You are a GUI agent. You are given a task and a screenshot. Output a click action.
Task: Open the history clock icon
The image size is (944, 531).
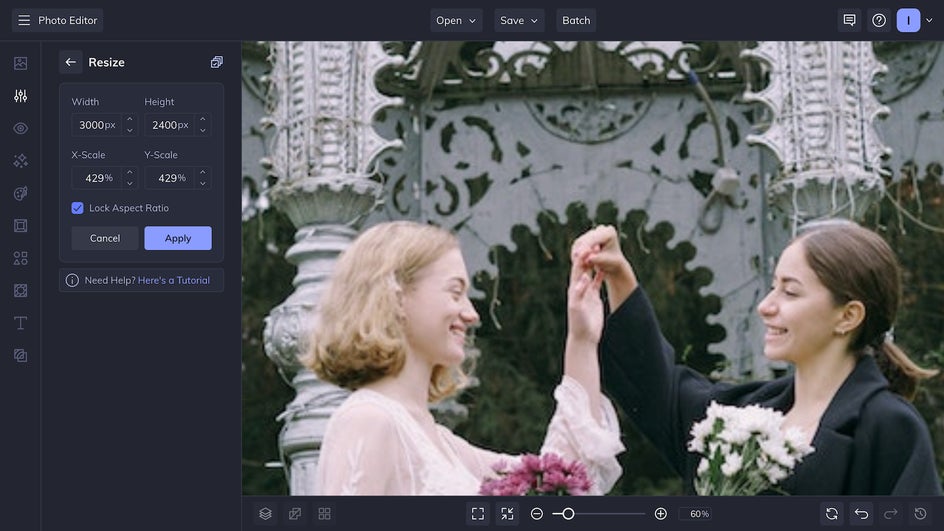(x=921, y=514)
